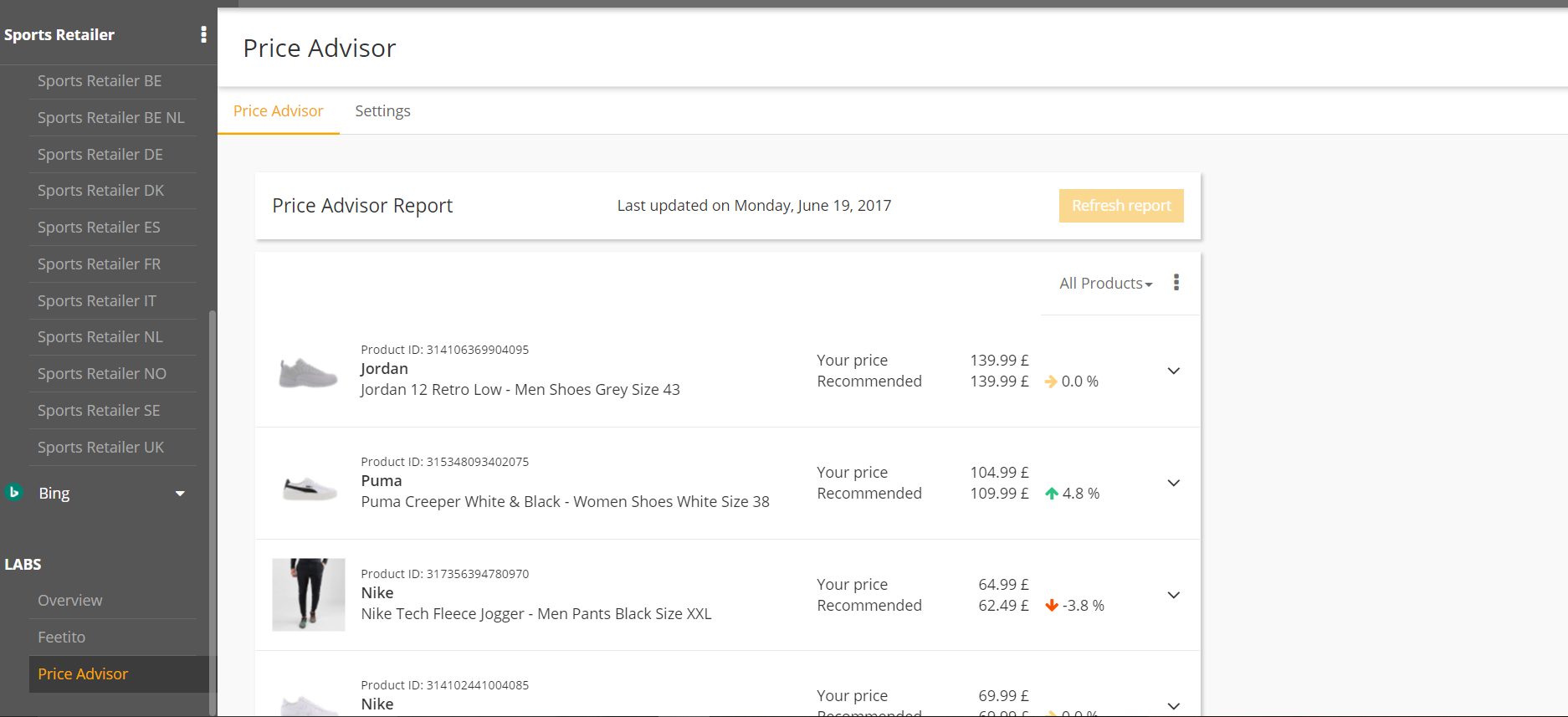Collapse the Bing section arrow
Image resolution: width=1568 pixels, height=717 pixels.
tap(180, 494)
